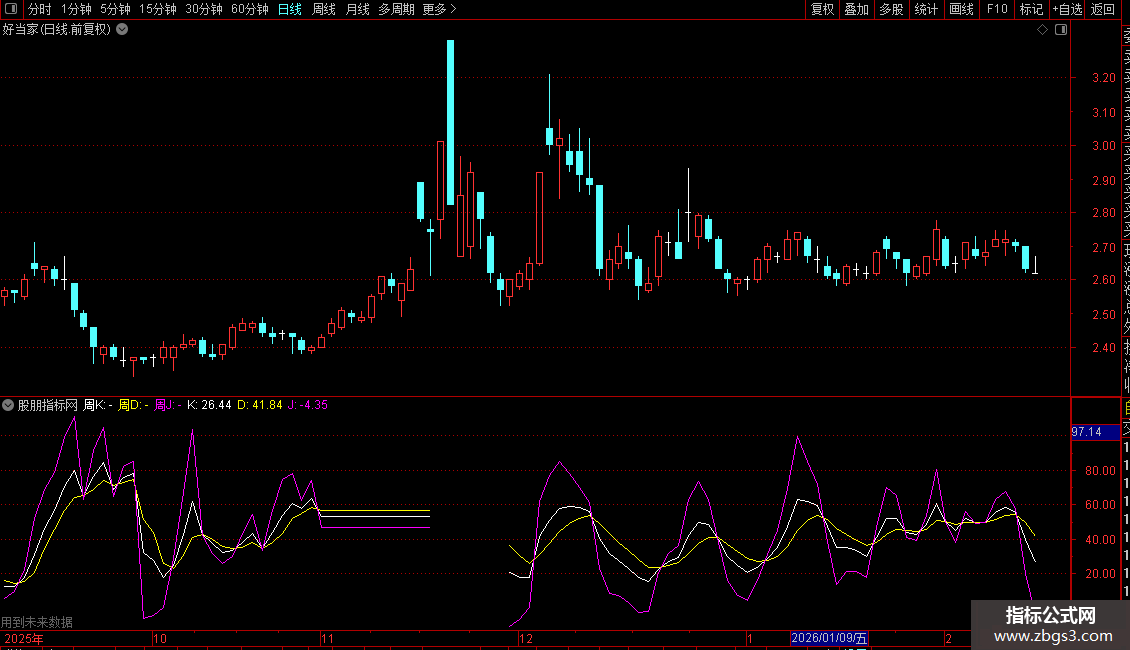This screenshot has width=1130, height=650.
Task: Click the 2025年 label on time axis
Action: coord(24,638)
